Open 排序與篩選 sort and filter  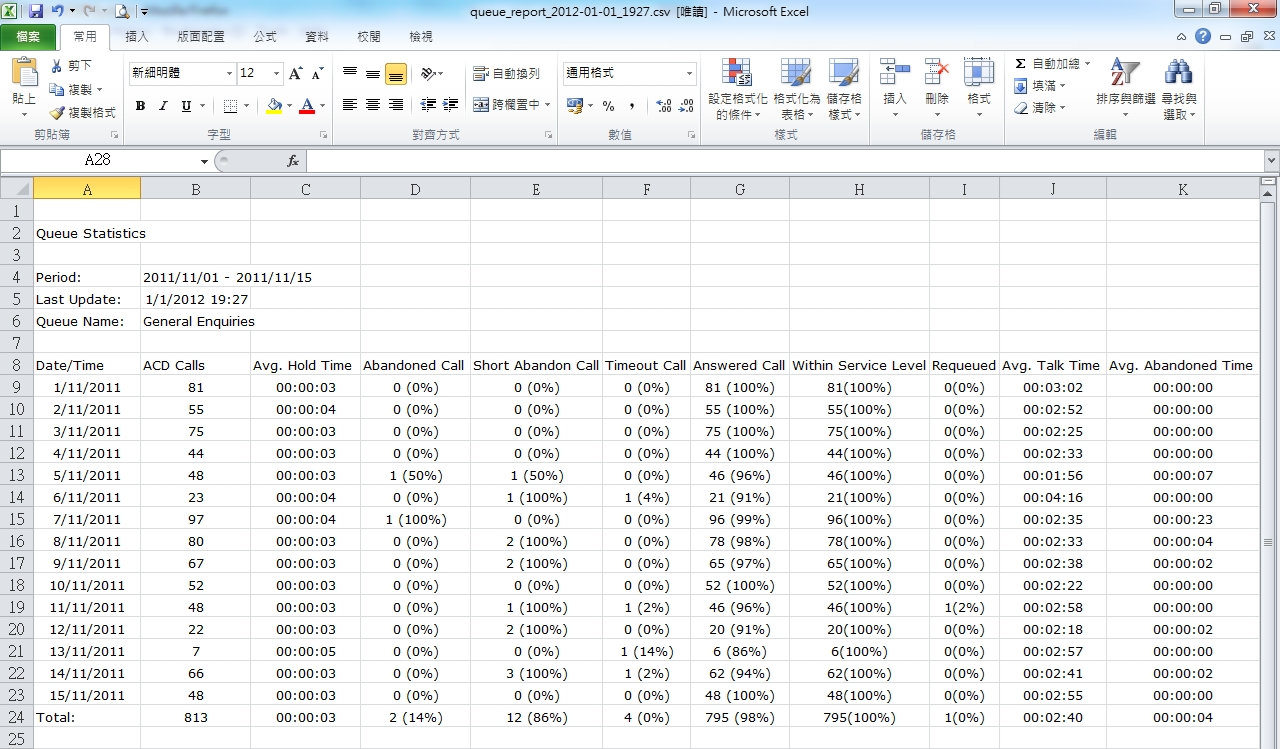pos(1125,89)
